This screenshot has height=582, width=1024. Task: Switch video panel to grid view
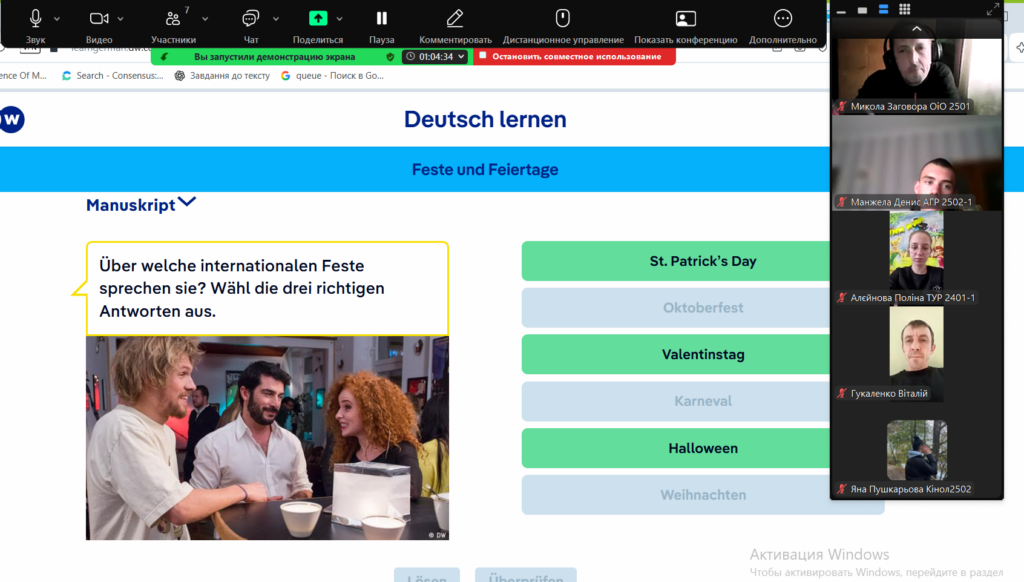pos(904,9)
